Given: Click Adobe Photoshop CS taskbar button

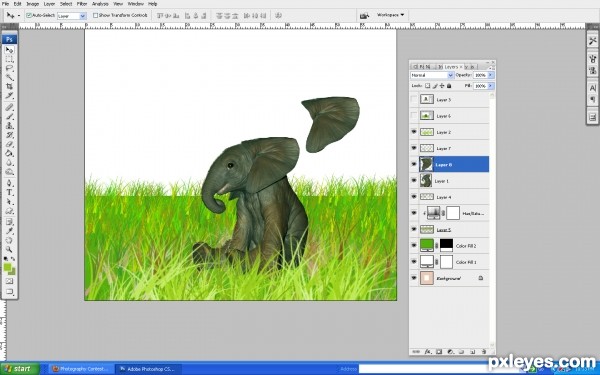Looking at the screenshot, I should tap(148, 369).
